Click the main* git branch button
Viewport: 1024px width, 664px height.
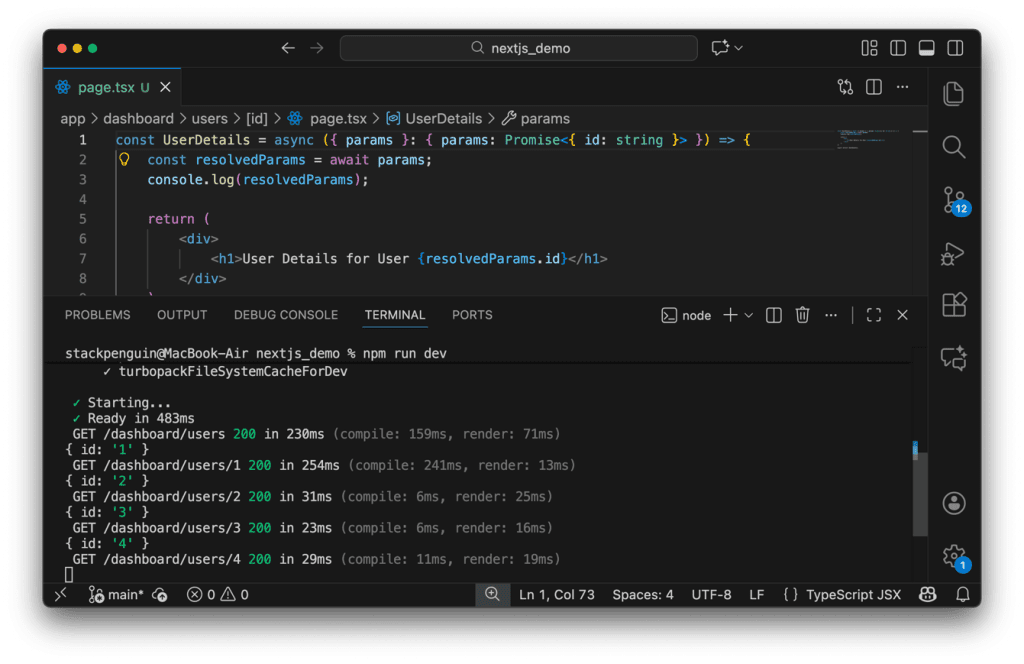pos(116,595)
